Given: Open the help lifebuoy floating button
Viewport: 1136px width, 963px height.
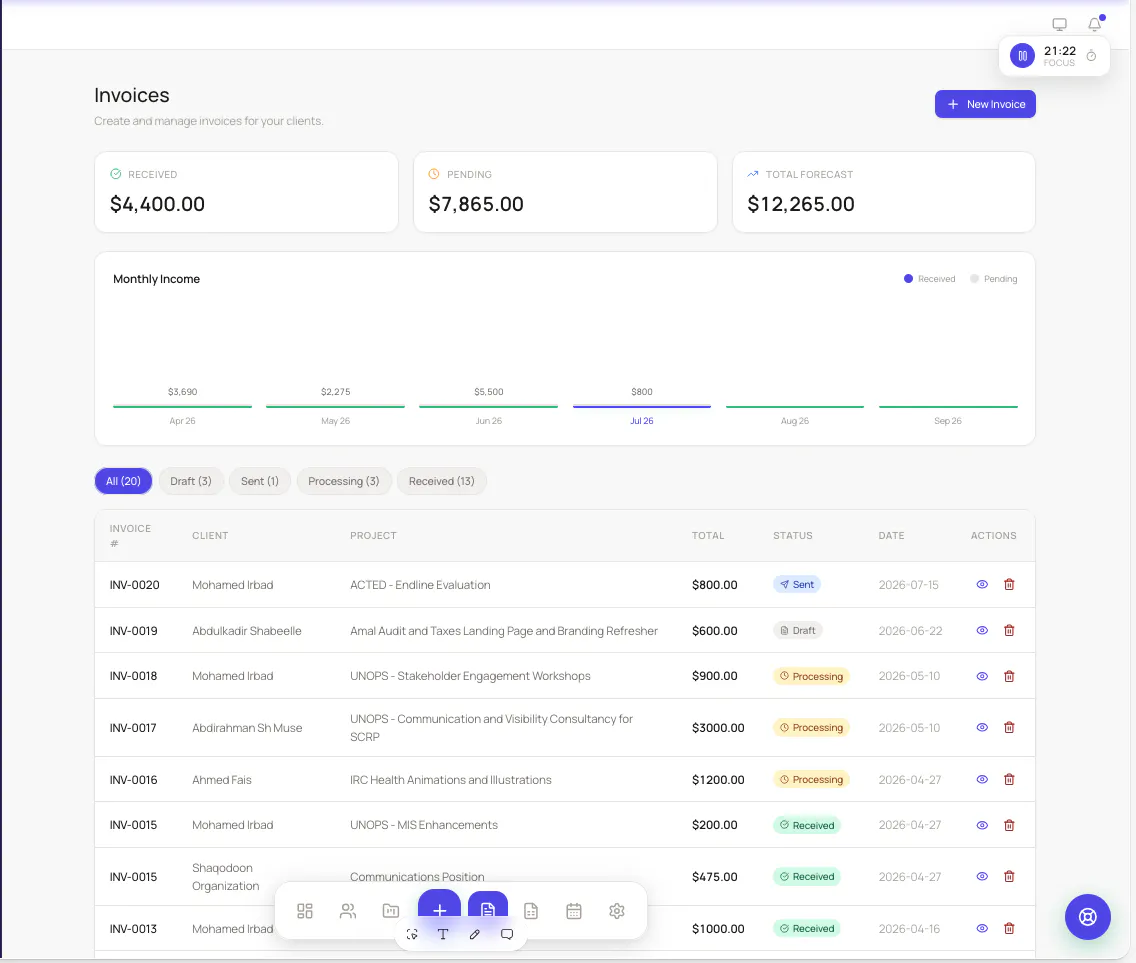Looking at the screenshot, I should tap(1087, 917).
